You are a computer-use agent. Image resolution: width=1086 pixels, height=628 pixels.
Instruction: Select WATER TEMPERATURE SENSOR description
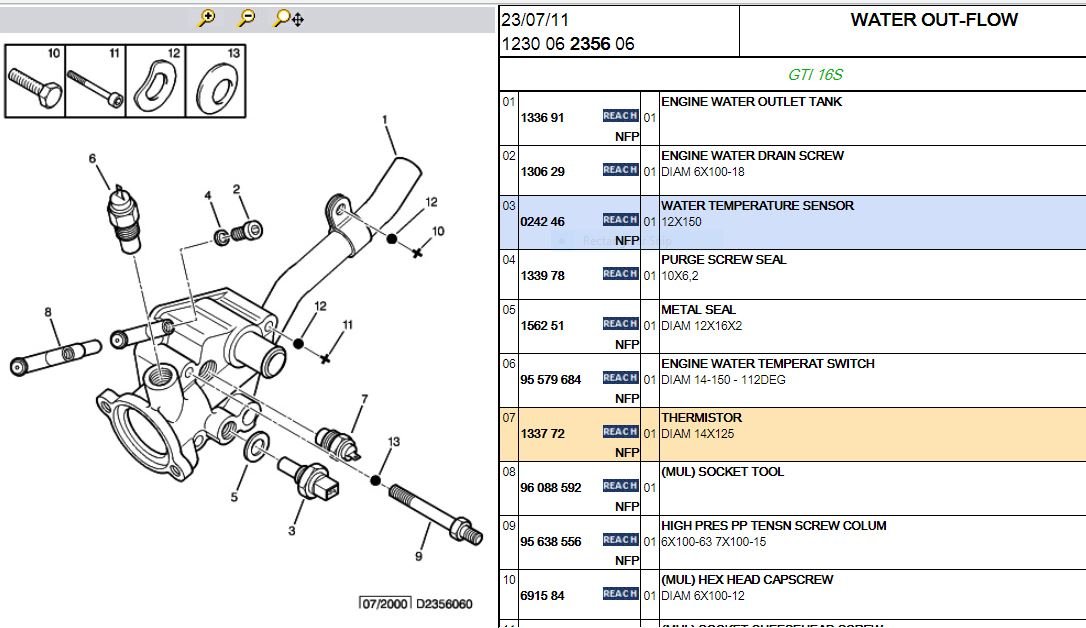[x=757, y=206]
